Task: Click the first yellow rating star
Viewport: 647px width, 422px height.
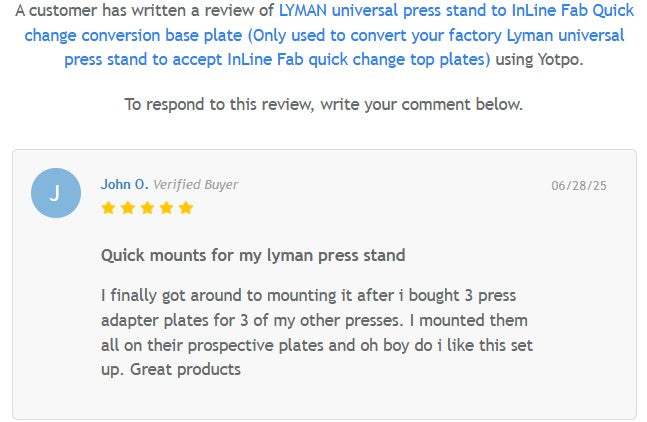Action: tap(108, 208)
